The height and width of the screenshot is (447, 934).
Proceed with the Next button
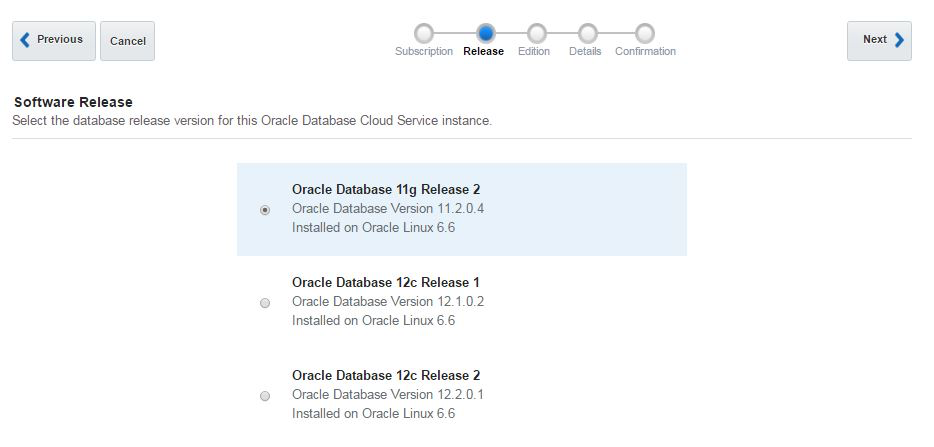pyautogui.click(x=879, y=40)
